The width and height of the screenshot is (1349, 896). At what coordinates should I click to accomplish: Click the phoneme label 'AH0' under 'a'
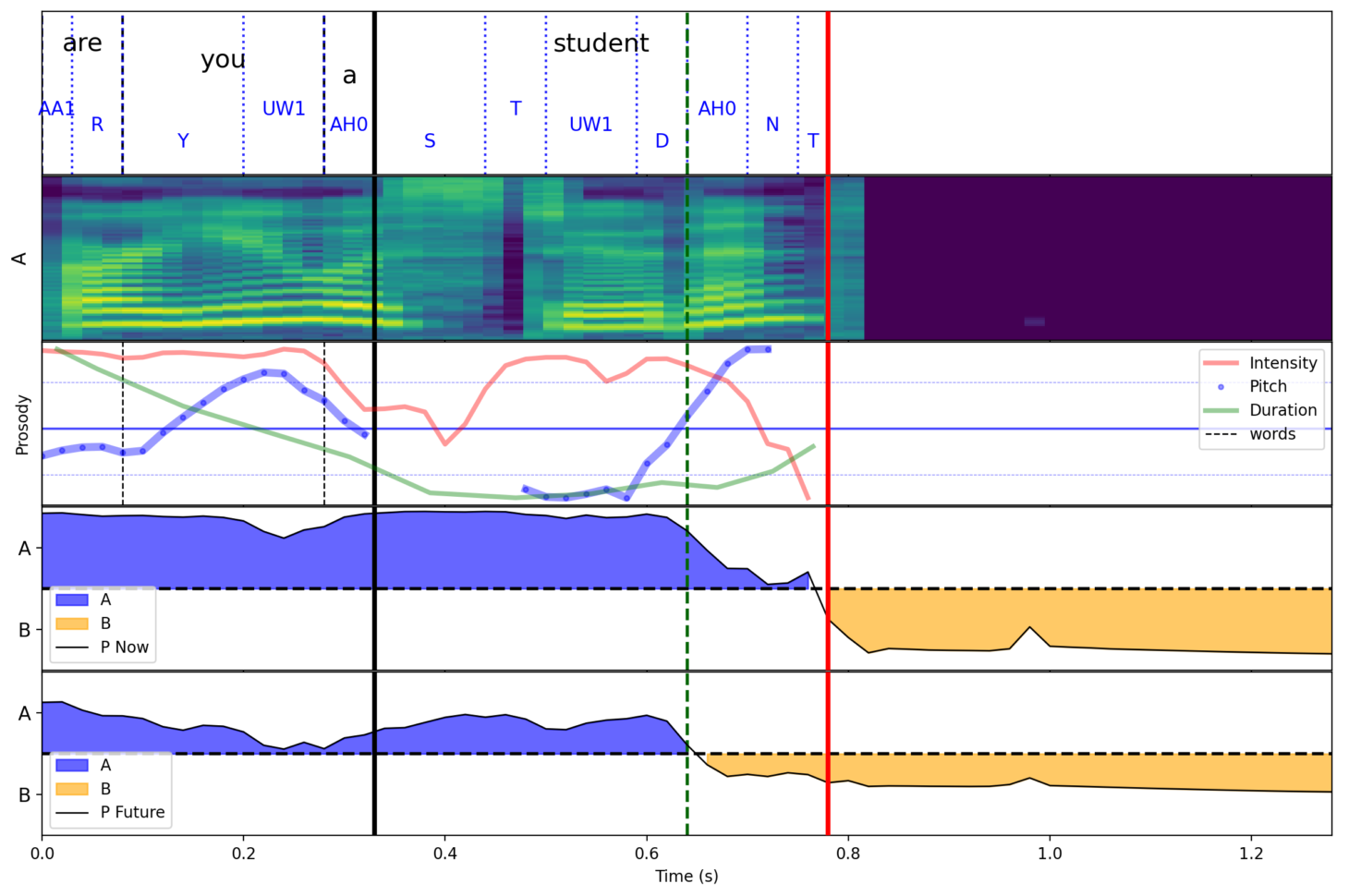[x=349, y=125]
